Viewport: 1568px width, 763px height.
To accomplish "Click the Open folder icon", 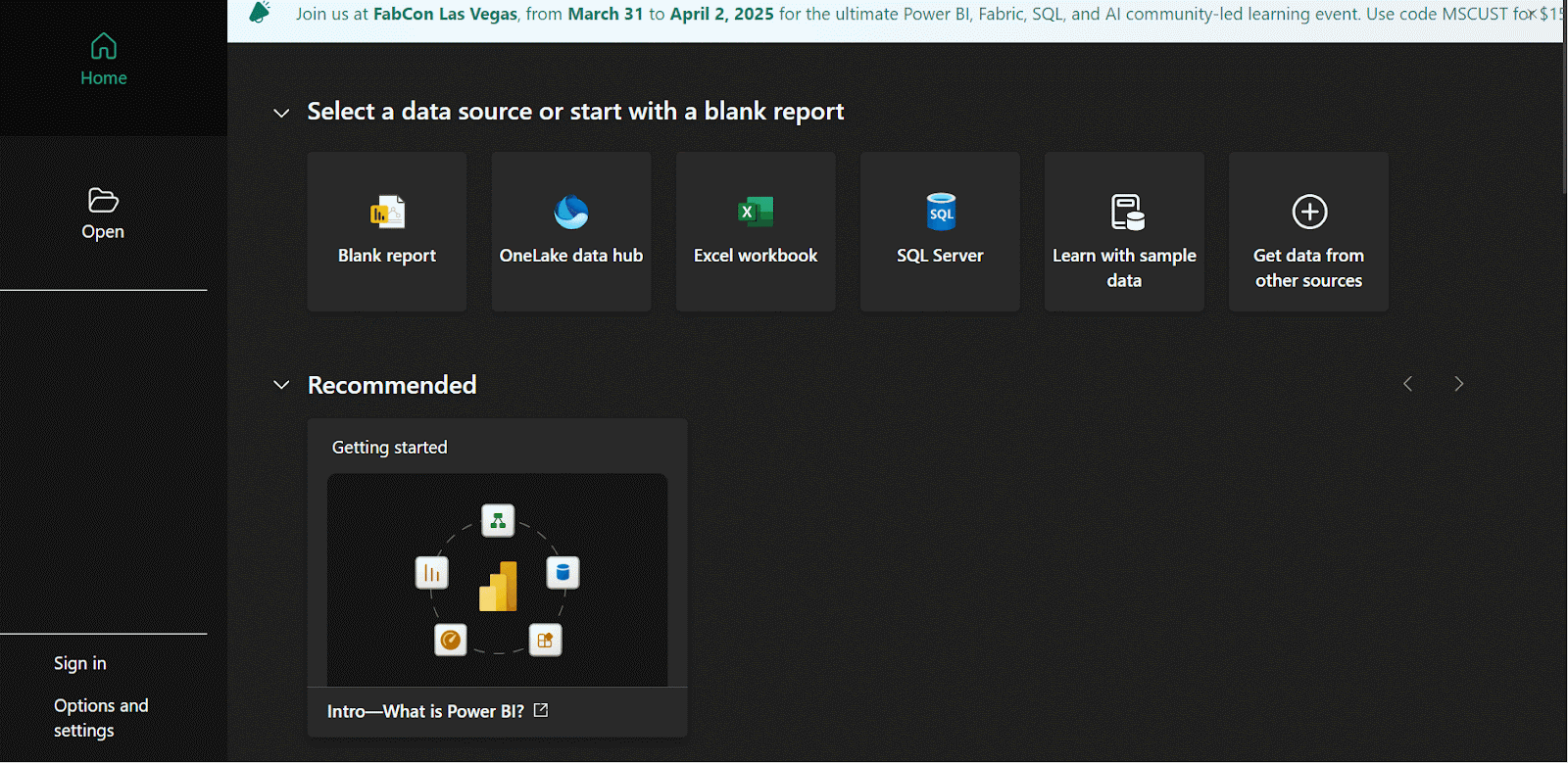I will [x=103, y=200].
